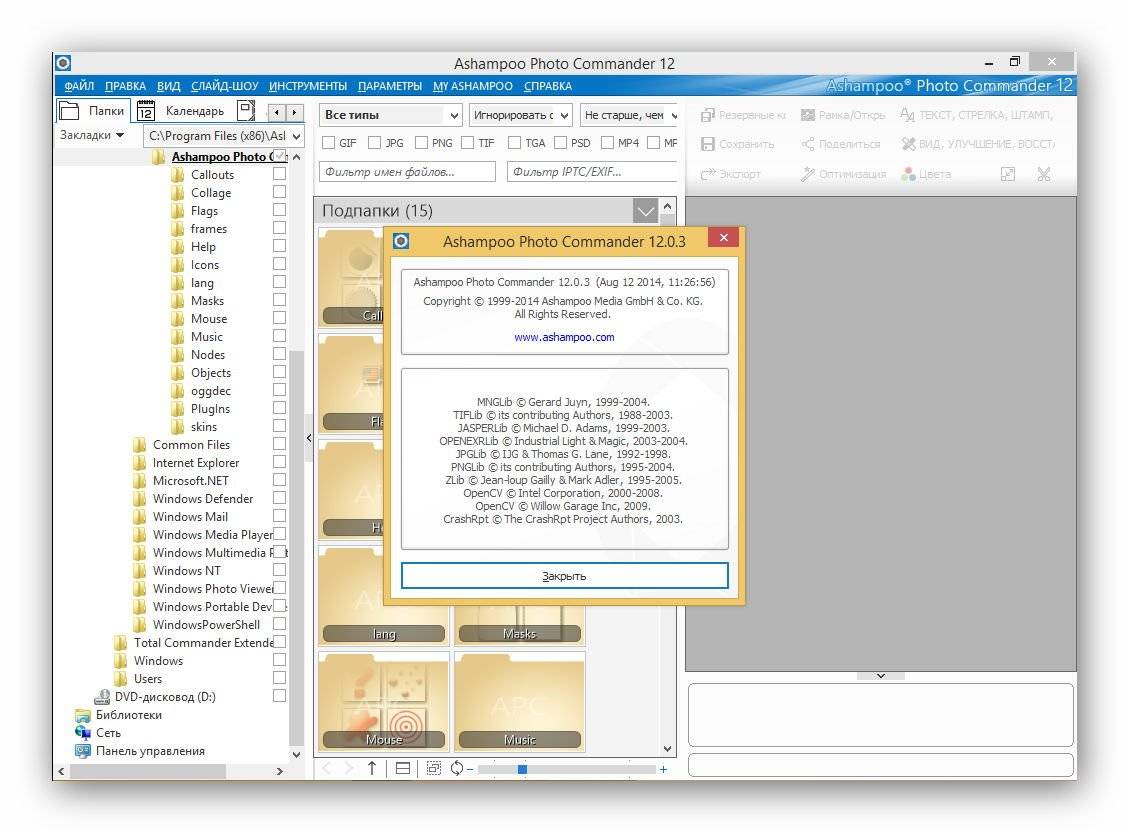Open the Закладки bookmarks dropdown
The image size is (1129, 833).
point(91,135)
